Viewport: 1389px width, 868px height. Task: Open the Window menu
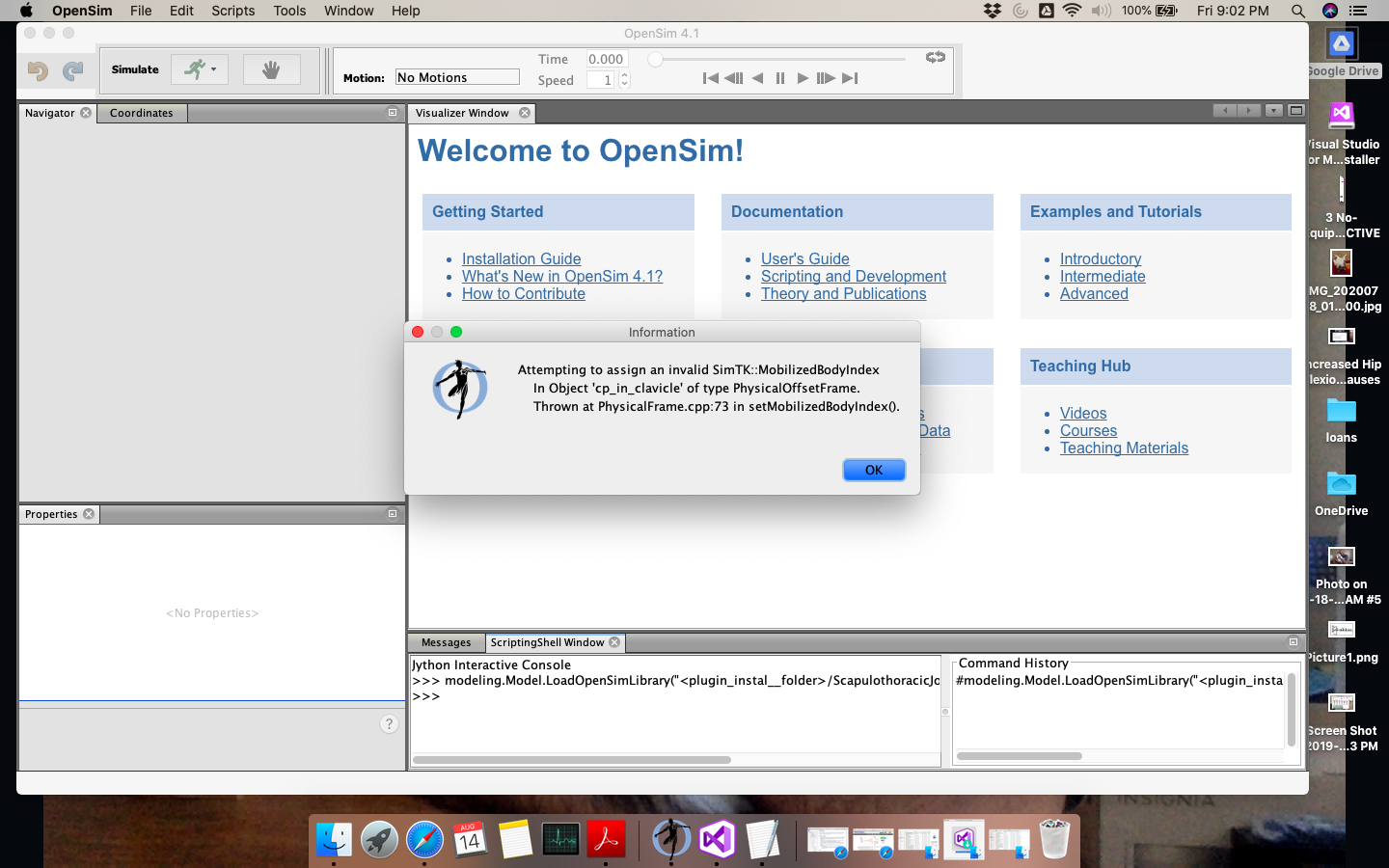point(348,11)
